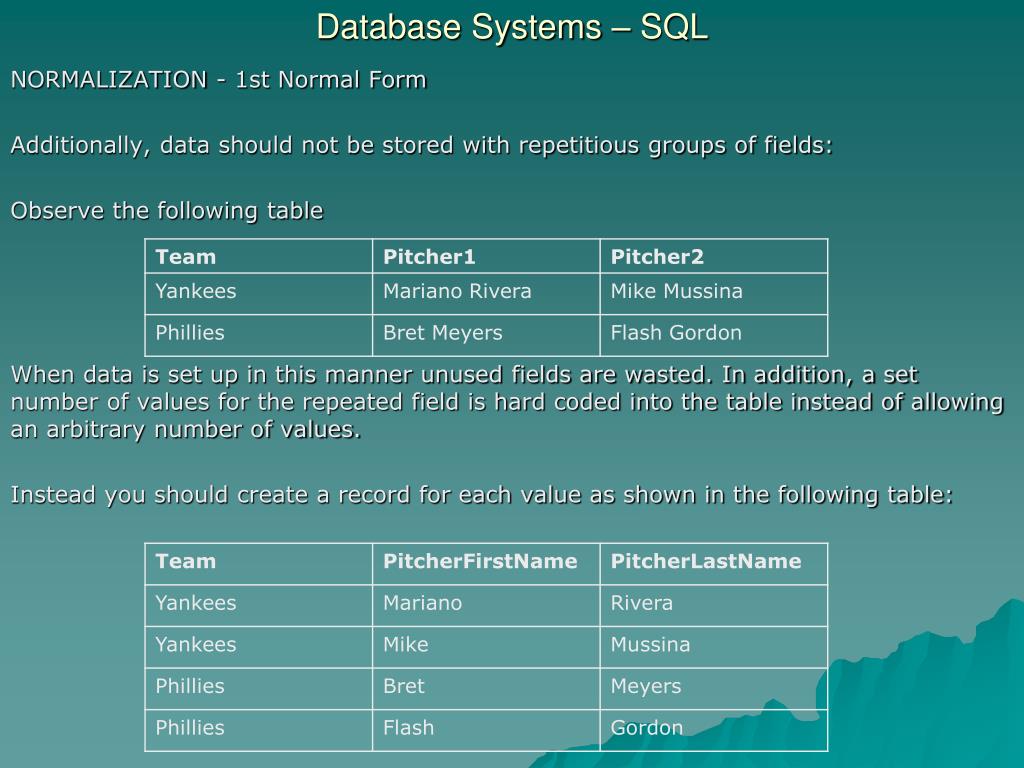Click the "Mussina" last name cell

[714, 647]
